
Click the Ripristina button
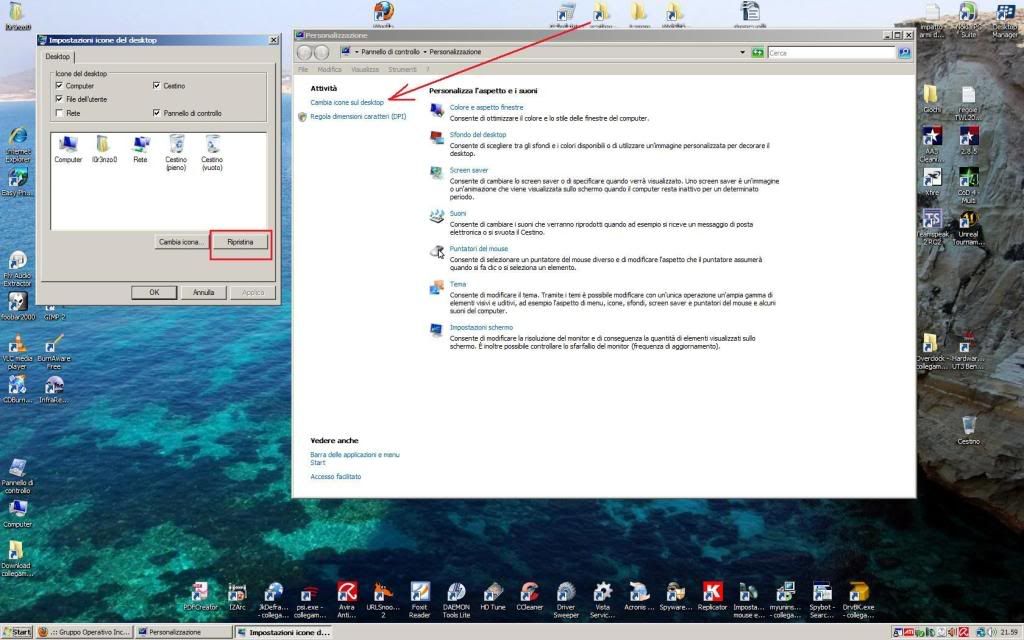click(240, 242)
